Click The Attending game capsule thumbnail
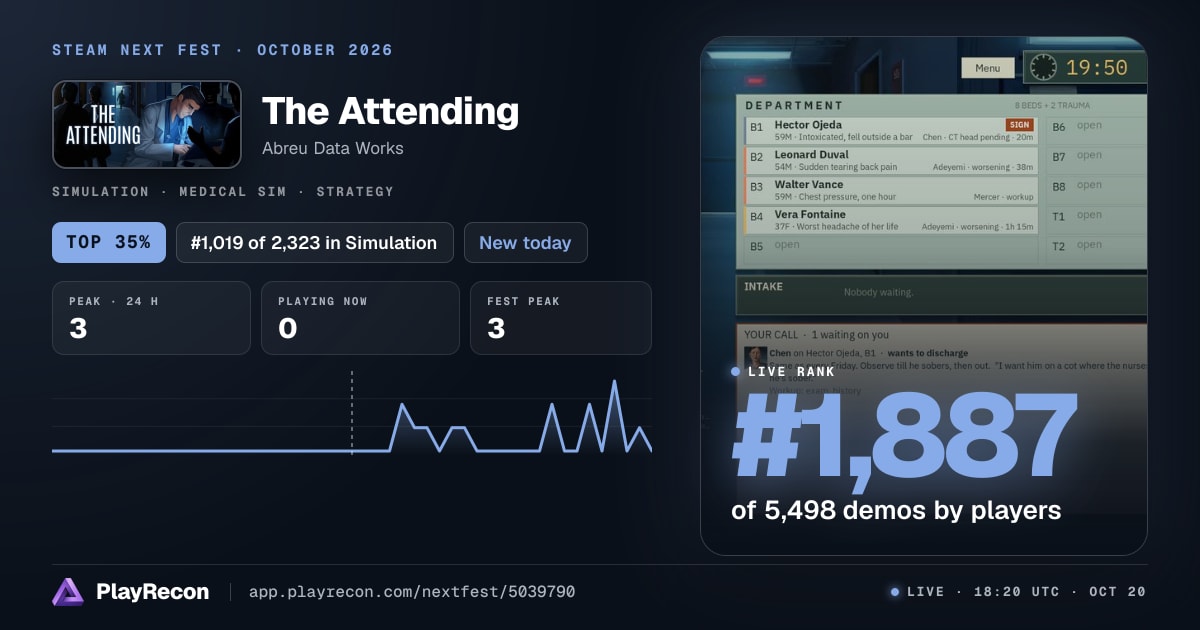This screenshot has height=630, width=1200. (x=147, y=124)
